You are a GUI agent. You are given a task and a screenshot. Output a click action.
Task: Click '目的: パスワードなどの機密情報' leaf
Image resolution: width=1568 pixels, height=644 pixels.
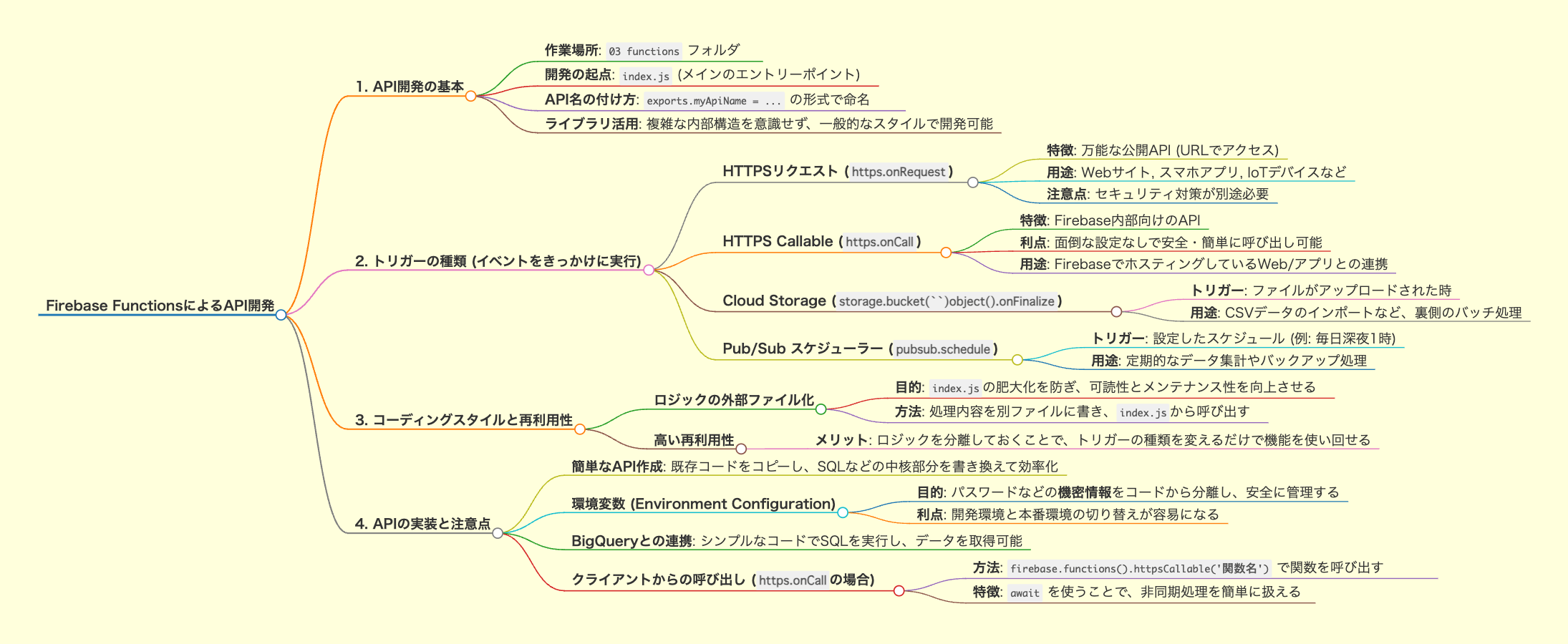[1128, 492]
